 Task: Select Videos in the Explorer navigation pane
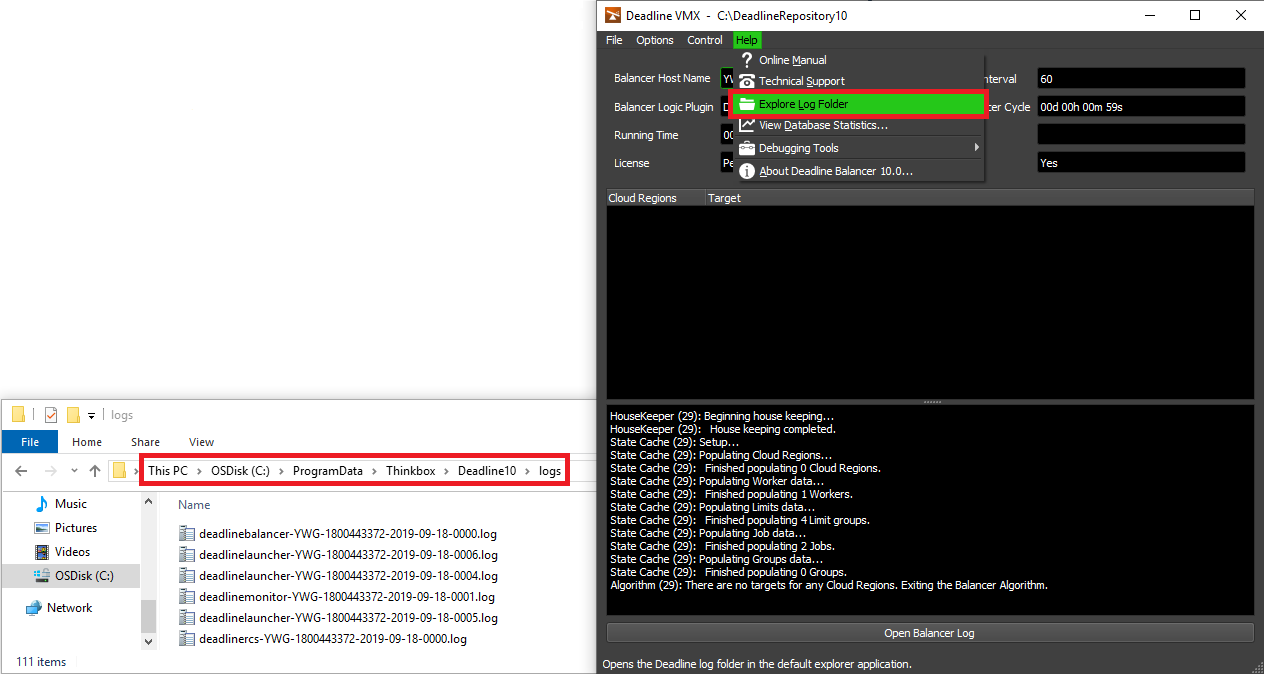pos(72,552)
